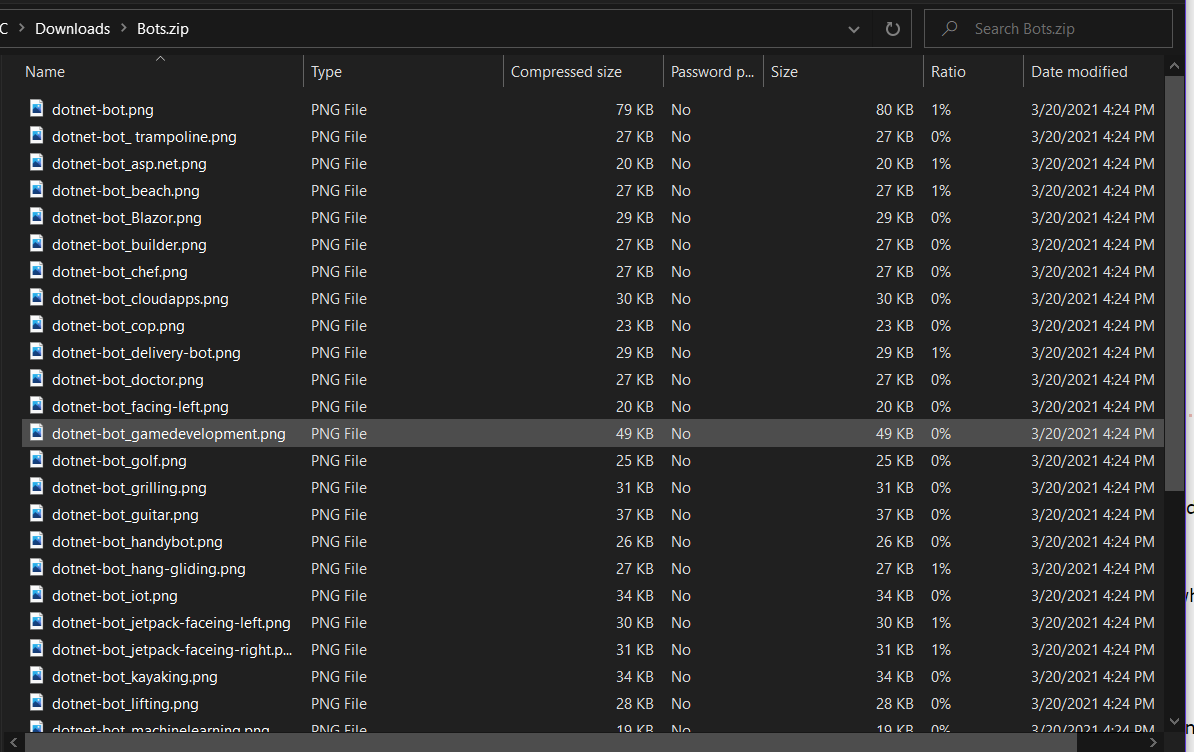Click 79 KB compressed size cell
This screenshot has height=752, width=1194.
pos(634,110)
